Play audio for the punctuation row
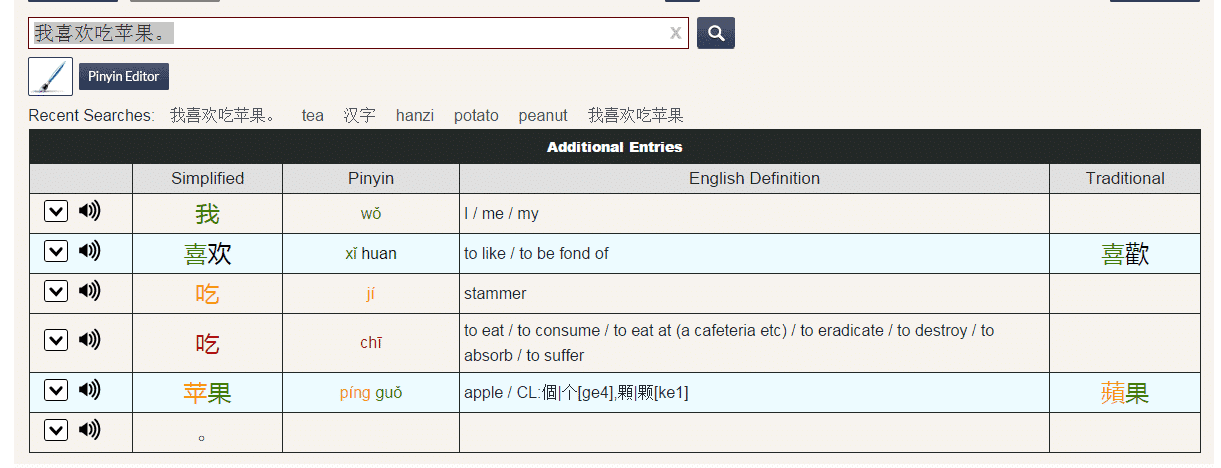 [x=90, y=430]
